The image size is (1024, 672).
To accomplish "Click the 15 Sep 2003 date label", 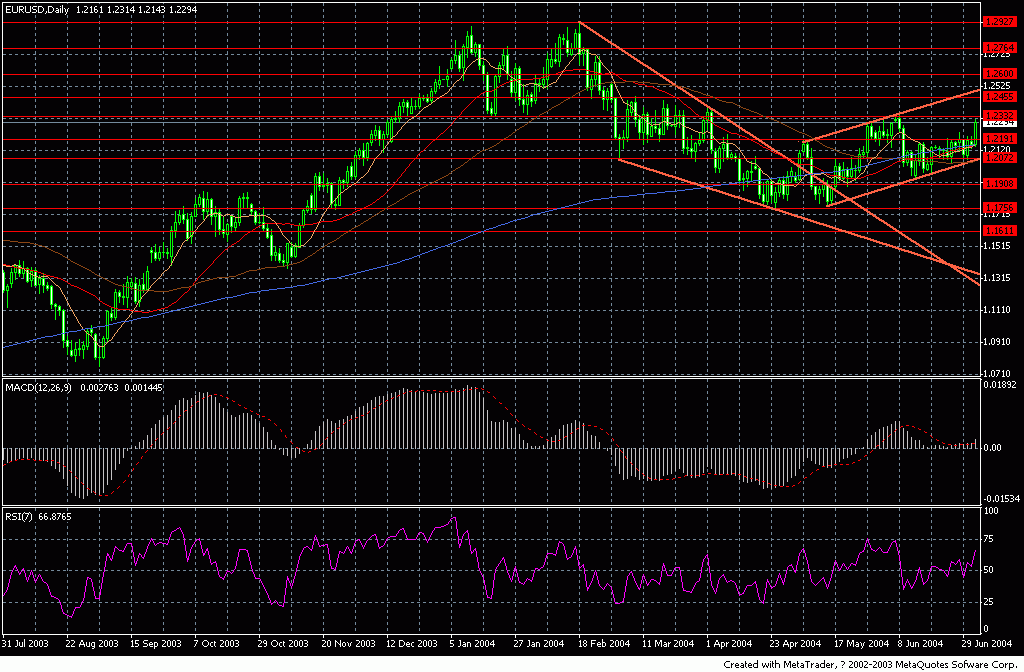I will point(155,643).
